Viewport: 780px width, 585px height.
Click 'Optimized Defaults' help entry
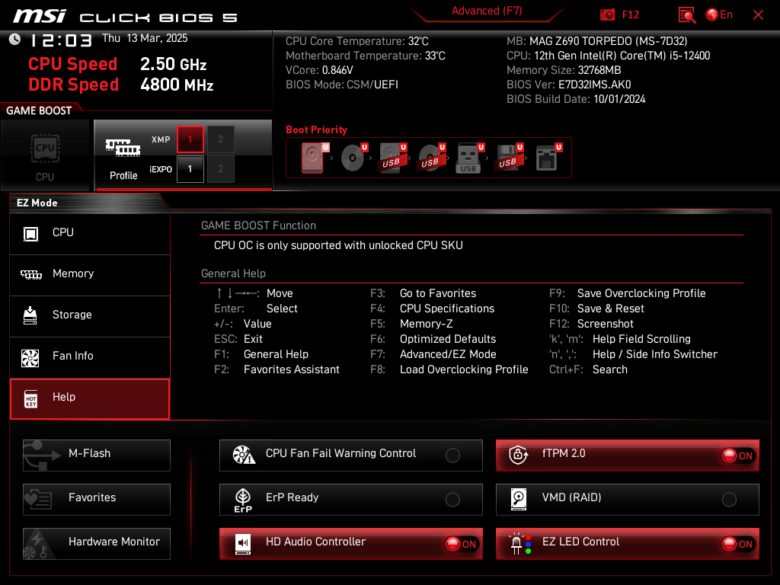click(448, 339)
